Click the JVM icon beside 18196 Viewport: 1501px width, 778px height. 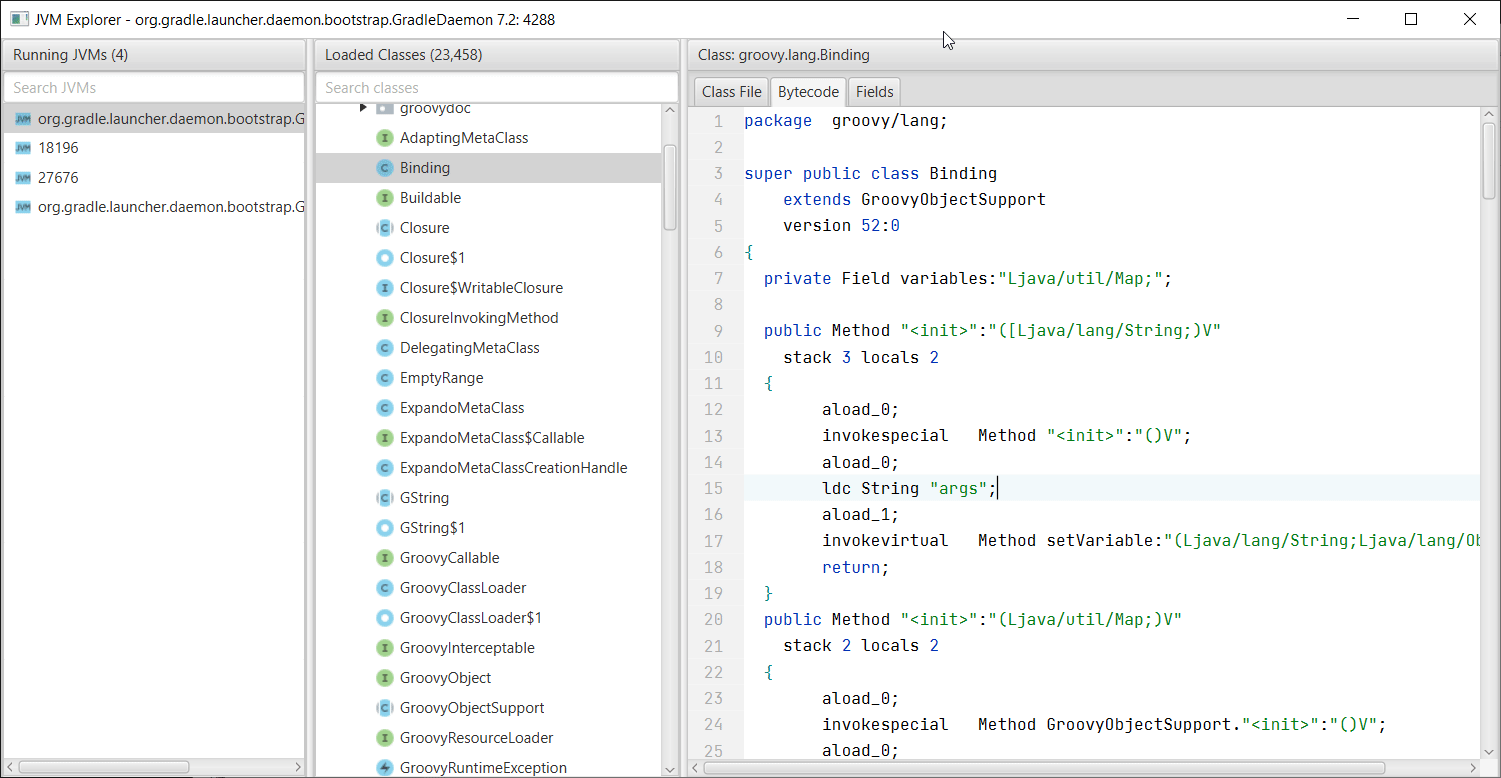(x=23, y=148)
